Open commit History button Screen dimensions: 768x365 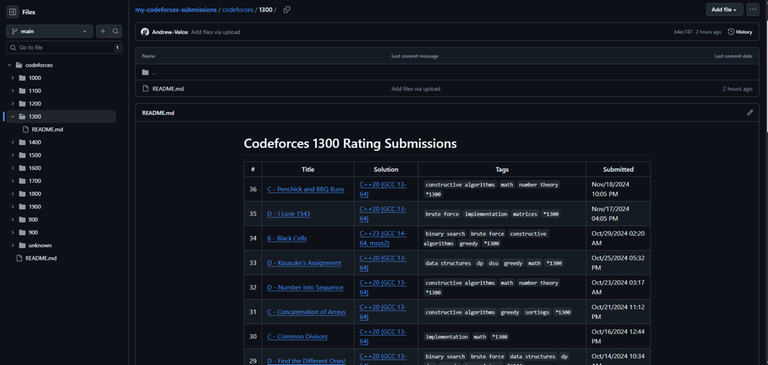click(740, 32)
